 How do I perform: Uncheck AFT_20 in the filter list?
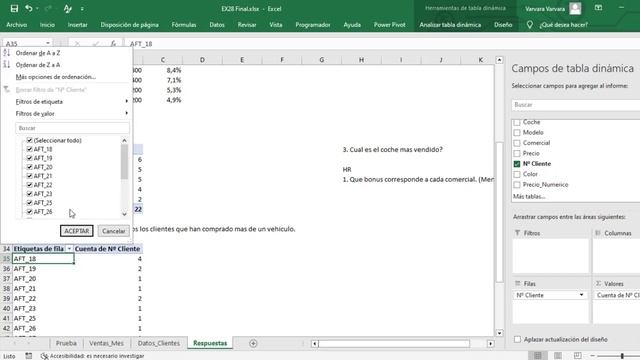(x=29, y=167)
